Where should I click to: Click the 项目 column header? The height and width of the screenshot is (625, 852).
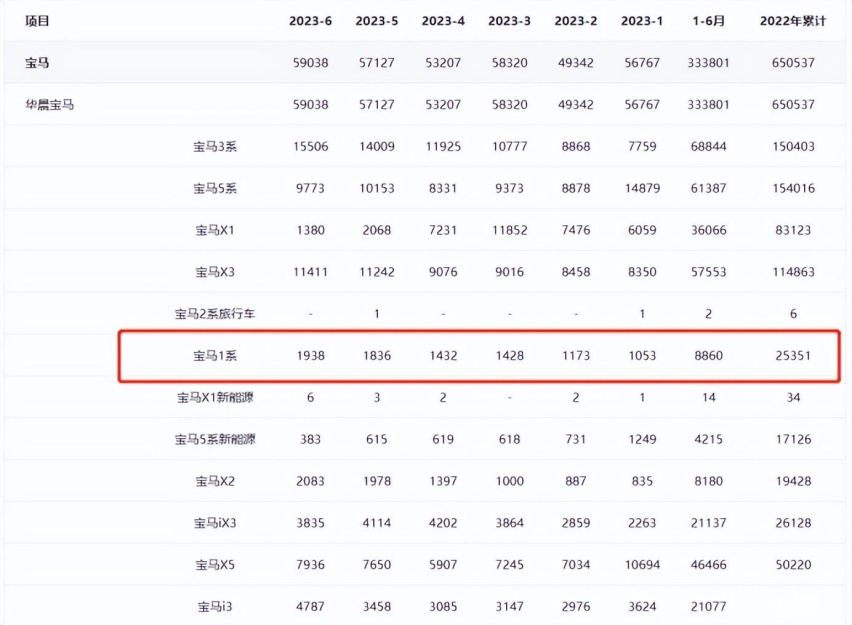pyautogui.click(x=37, y=21)
